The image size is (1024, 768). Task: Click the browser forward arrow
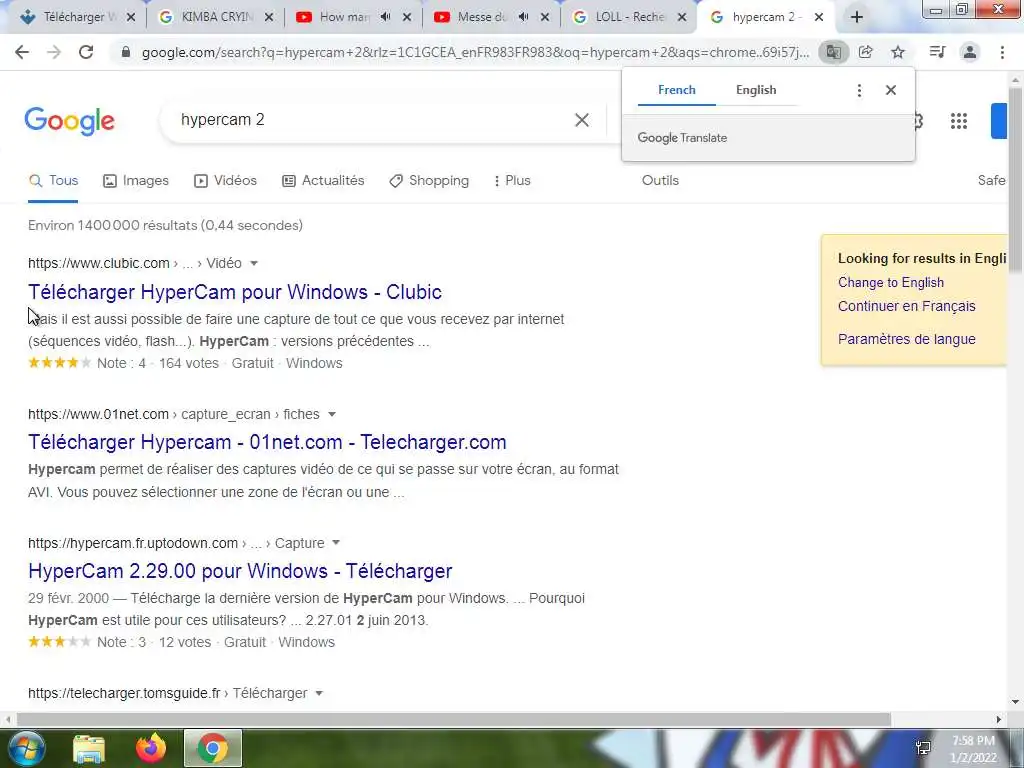pyautogui.click(x=54, y=52)
